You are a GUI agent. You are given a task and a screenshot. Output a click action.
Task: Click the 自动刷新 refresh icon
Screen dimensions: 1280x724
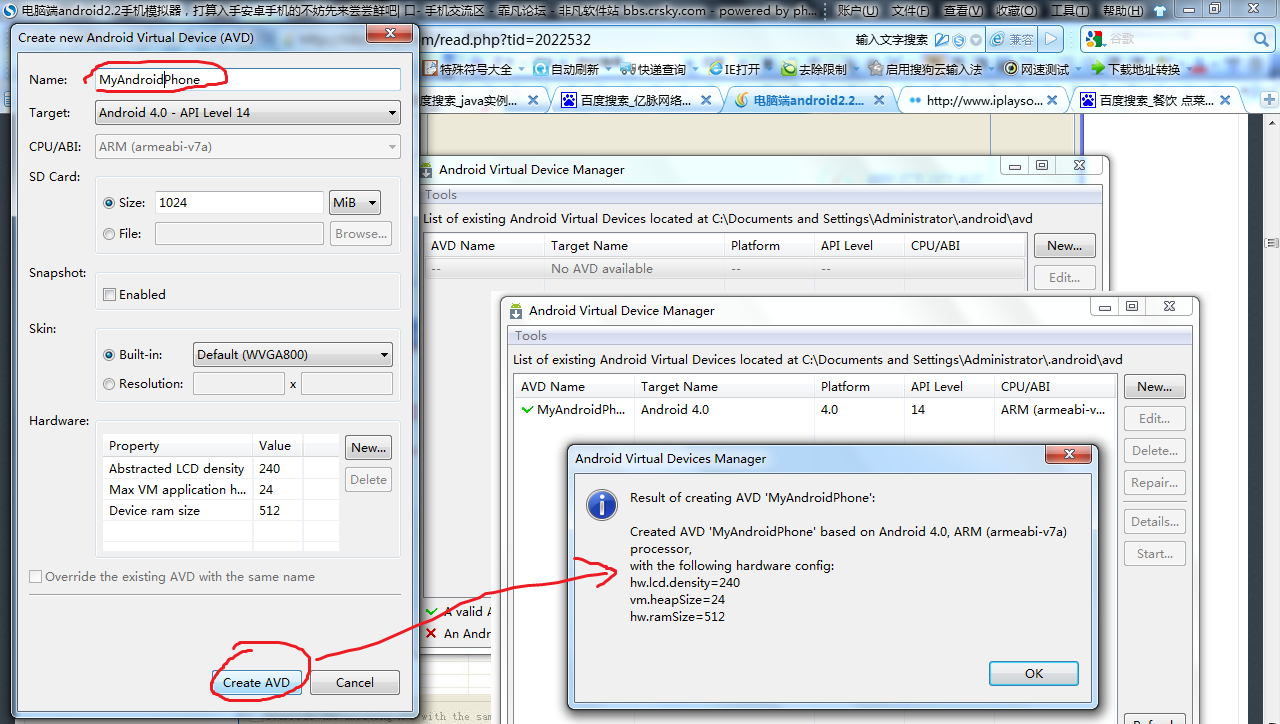click(x=540, y=69)
